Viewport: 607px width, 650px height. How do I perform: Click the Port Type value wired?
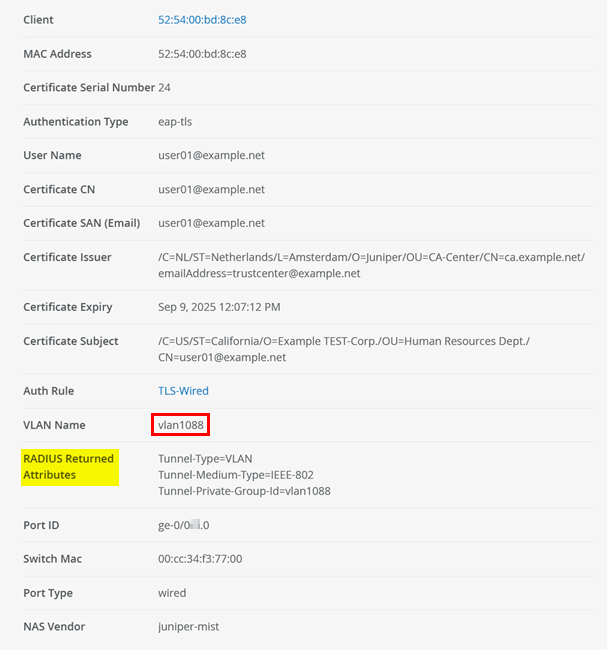pos(172,593)
